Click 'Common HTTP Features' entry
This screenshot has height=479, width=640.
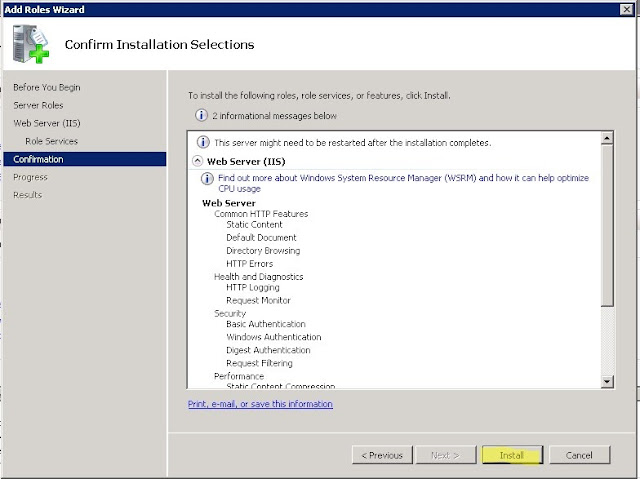261,214
